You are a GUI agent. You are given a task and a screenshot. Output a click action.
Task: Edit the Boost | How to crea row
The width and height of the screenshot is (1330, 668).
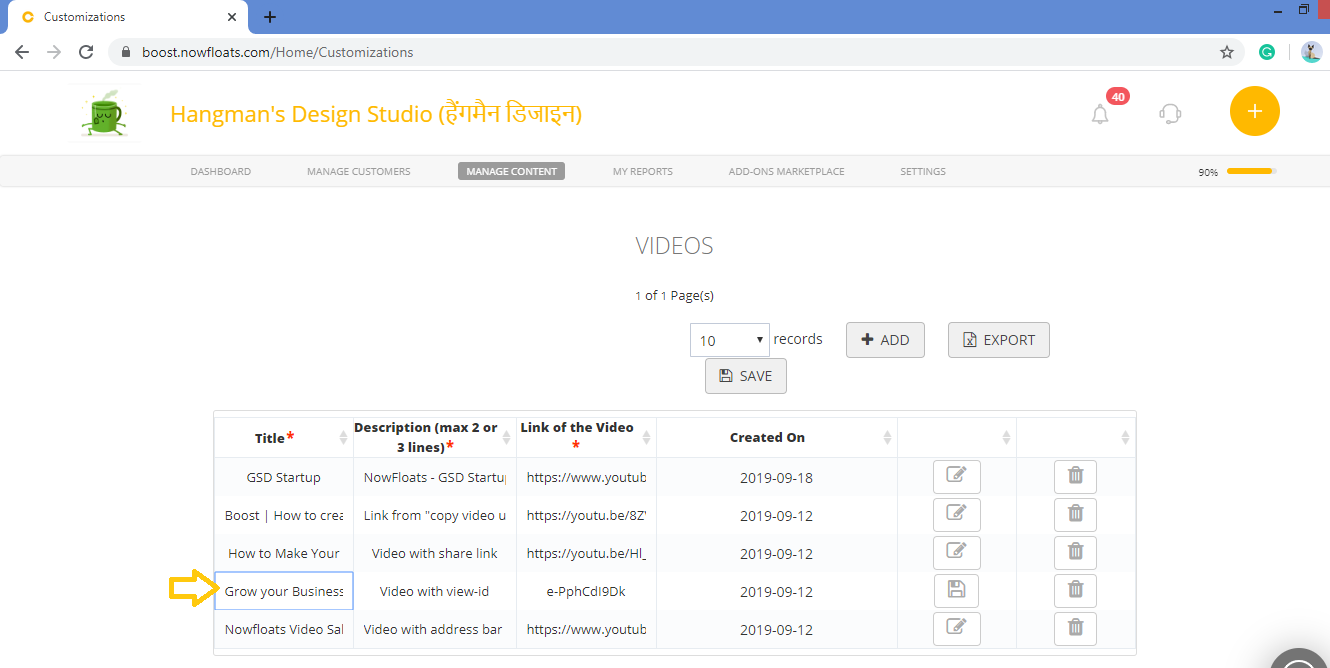[x=957, y=515]
